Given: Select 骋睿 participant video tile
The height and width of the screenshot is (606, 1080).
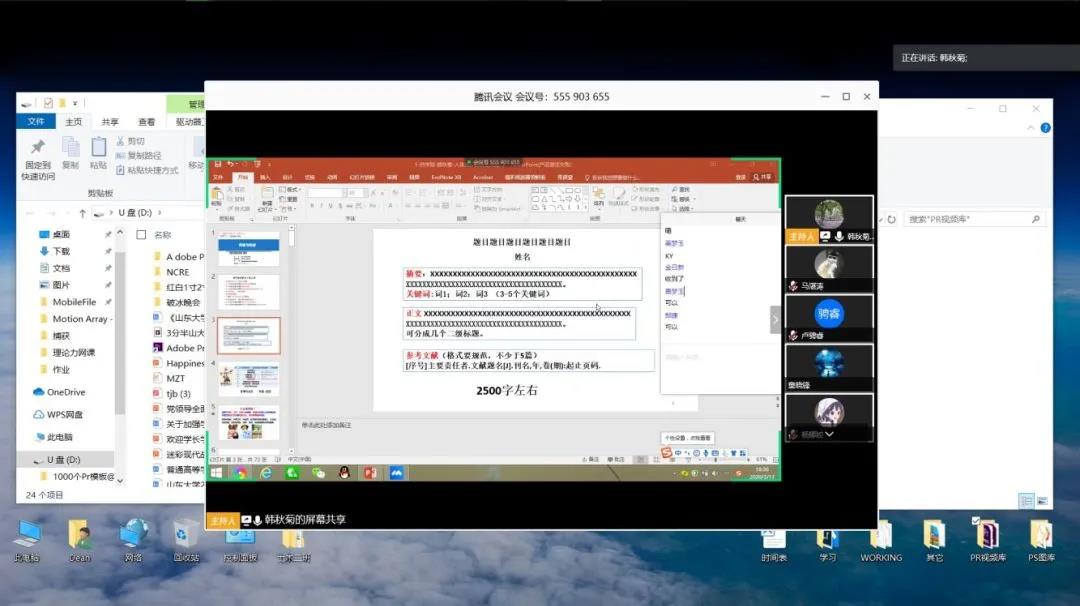Looking at the screenshot, I should click(x=829, y=314).
